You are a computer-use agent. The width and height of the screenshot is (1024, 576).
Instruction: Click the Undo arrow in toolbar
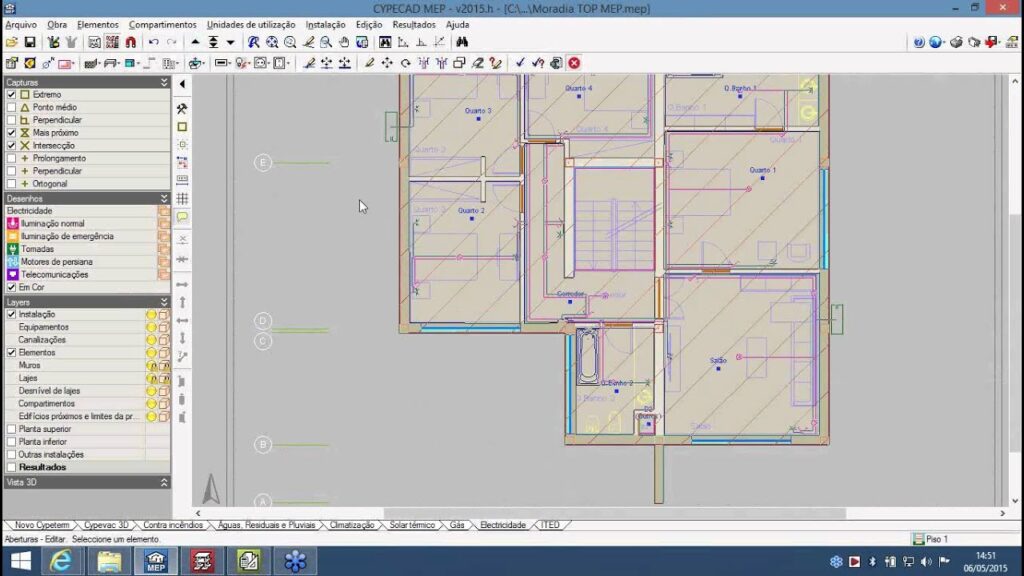(x=153, y=43)
